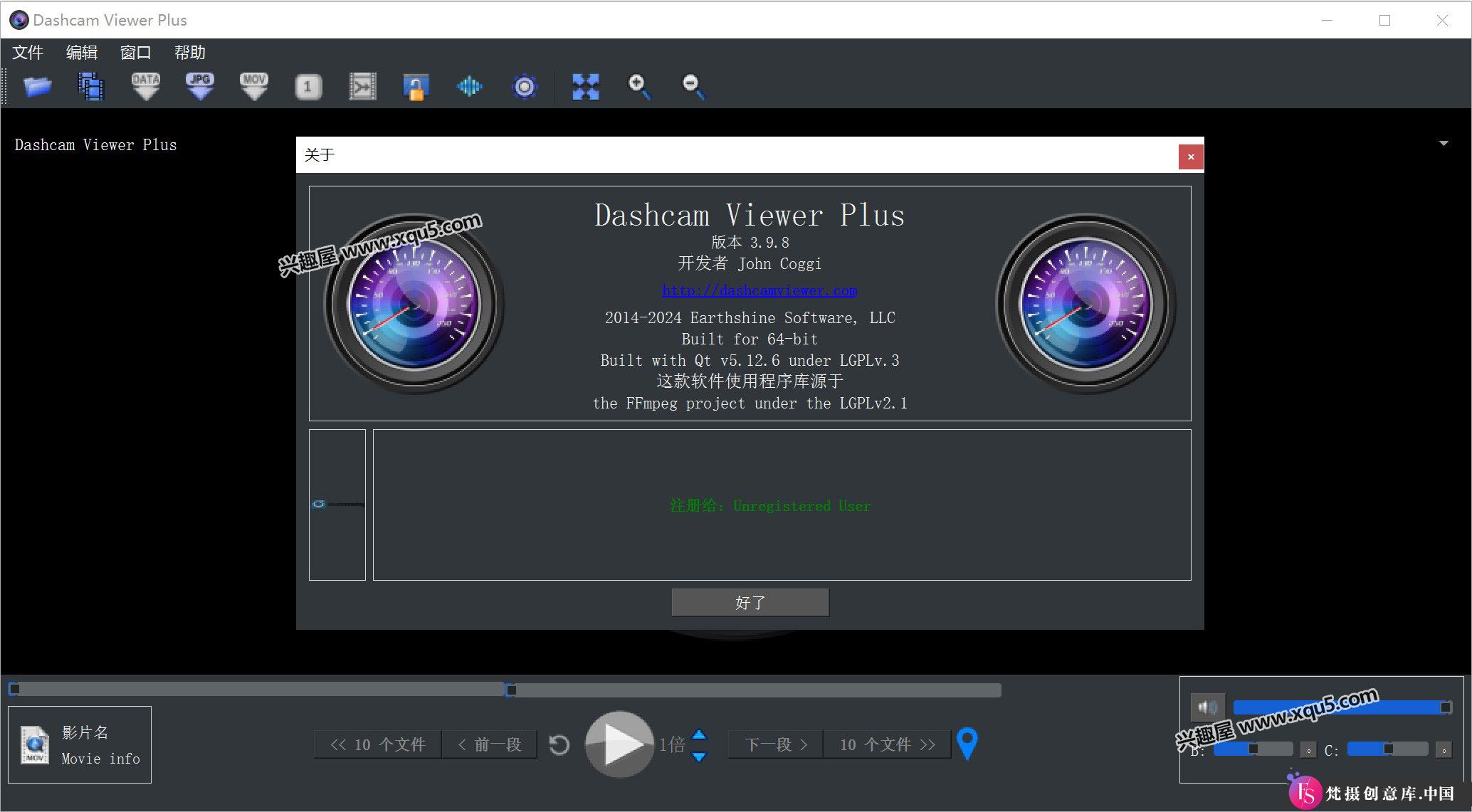Click the timeline start handle marker
The width and height of the screenshot is (1472, 812).
point(14,689)
